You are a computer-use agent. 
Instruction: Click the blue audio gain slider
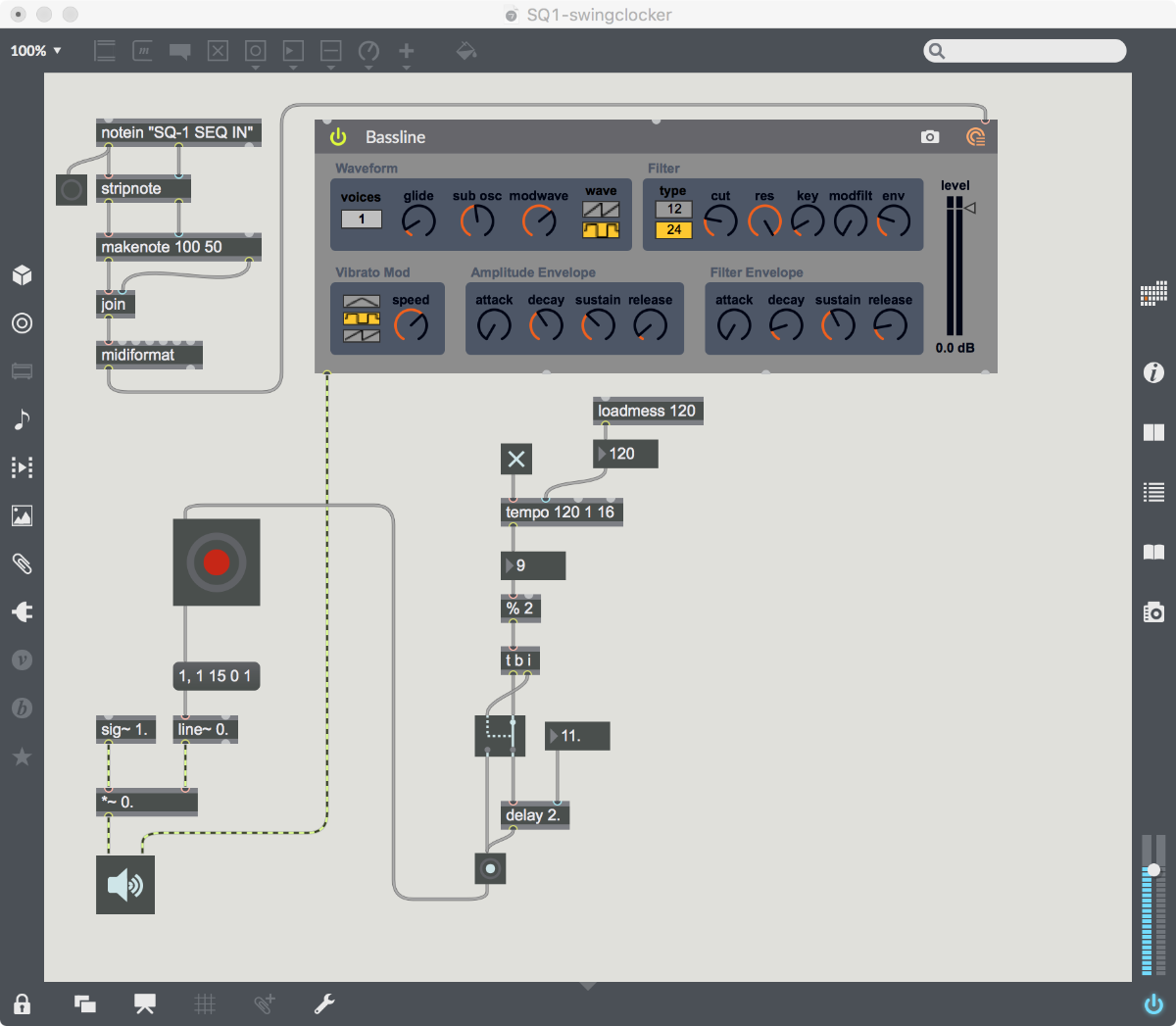(x=1153, y=904)
